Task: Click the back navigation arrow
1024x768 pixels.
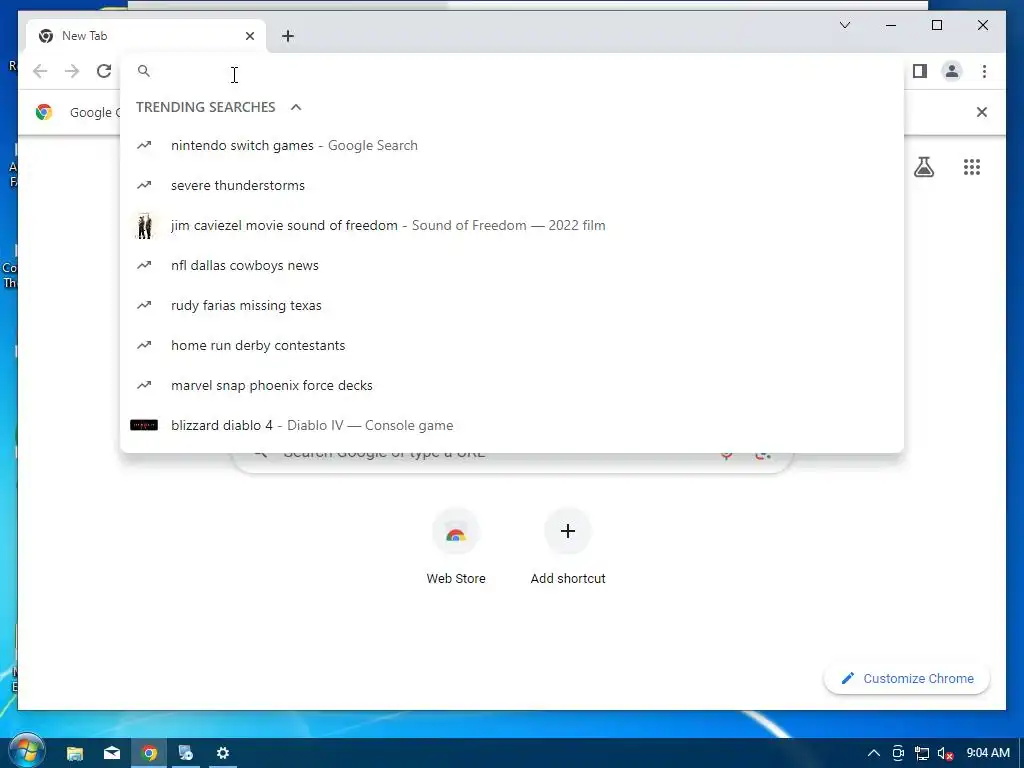Action: 40,71
